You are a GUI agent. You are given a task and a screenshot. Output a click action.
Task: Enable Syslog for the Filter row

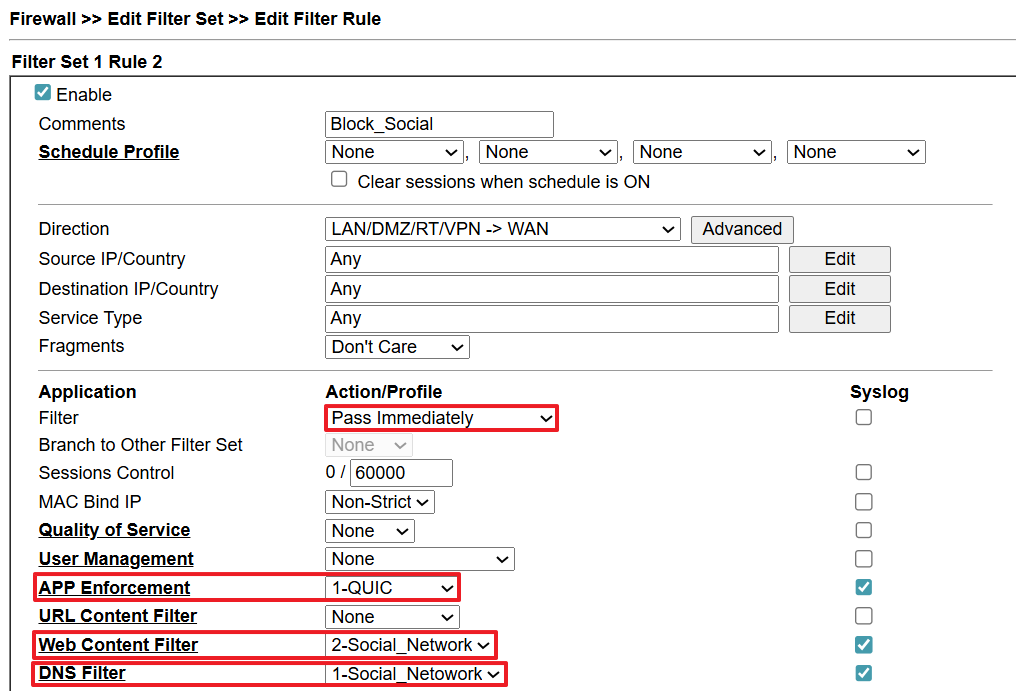863,418
